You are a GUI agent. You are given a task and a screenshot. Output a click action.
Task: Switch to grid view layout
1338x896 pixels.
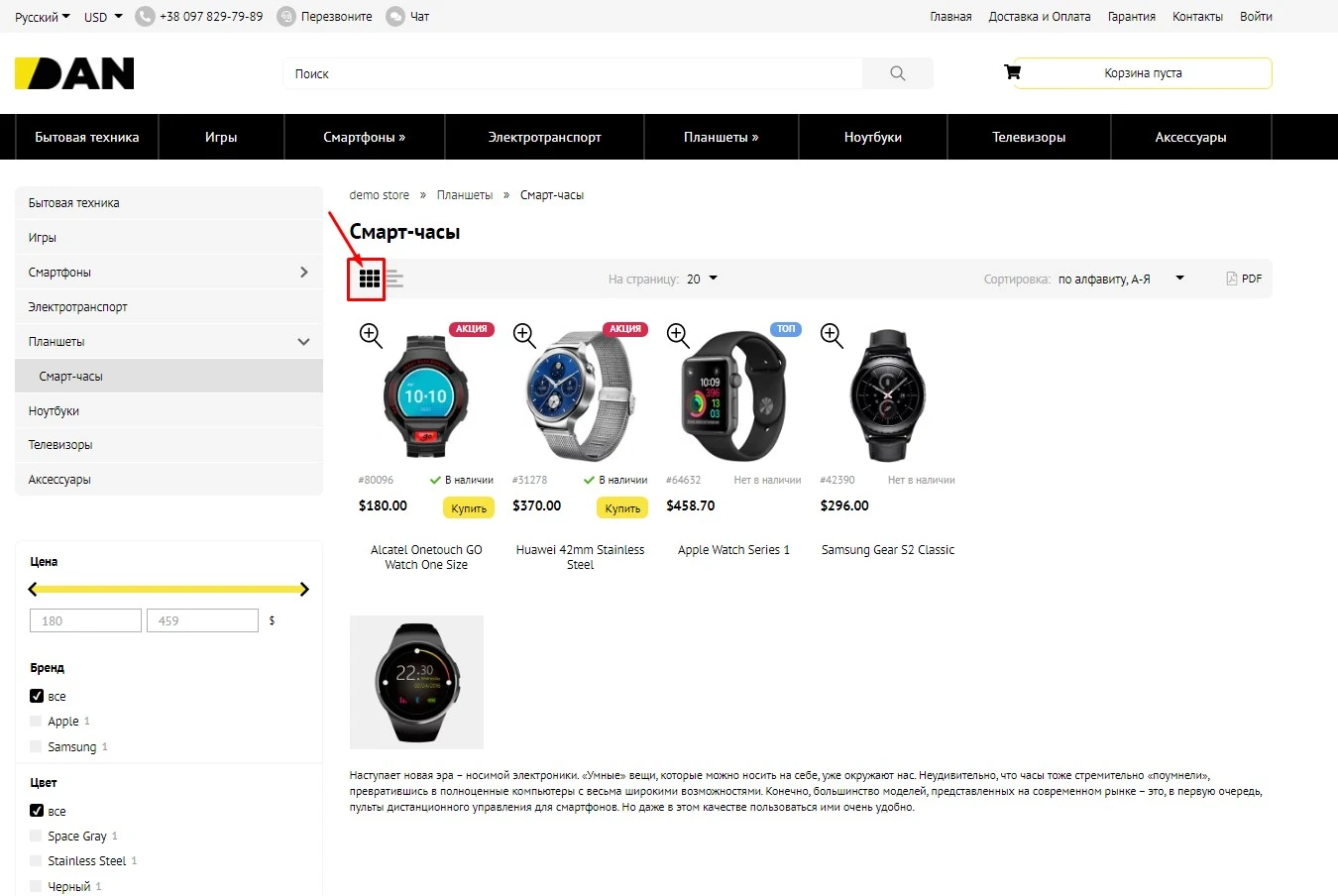coord(370,280)
